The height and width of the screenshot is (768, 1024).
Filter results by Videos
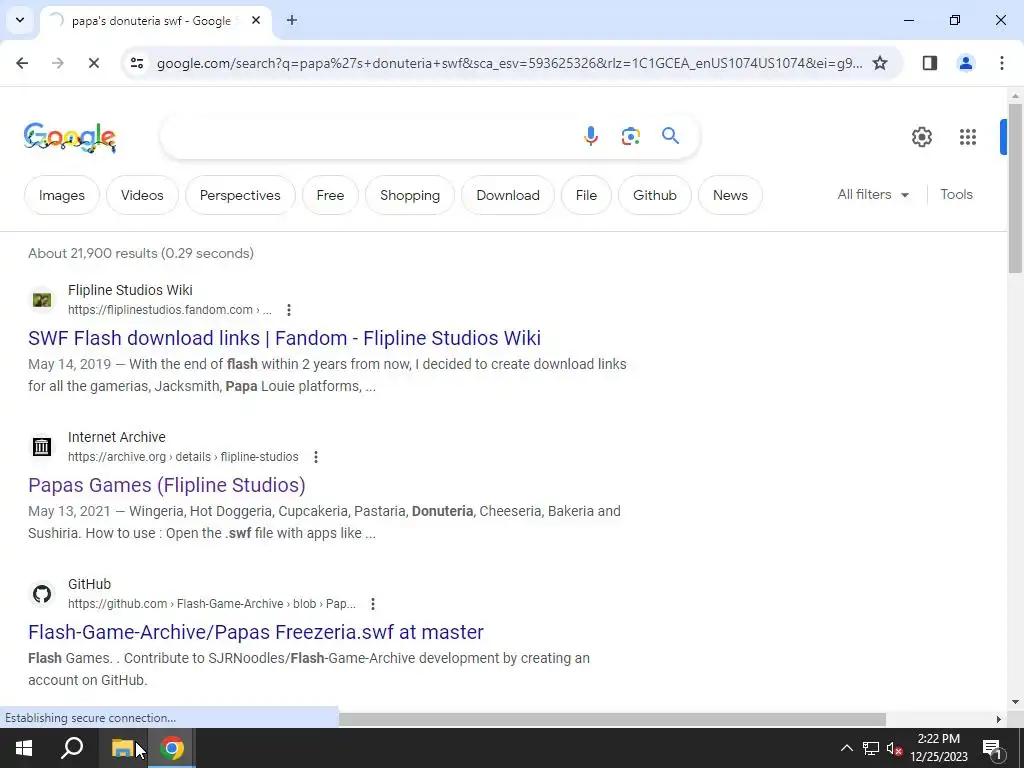(142, 195)
